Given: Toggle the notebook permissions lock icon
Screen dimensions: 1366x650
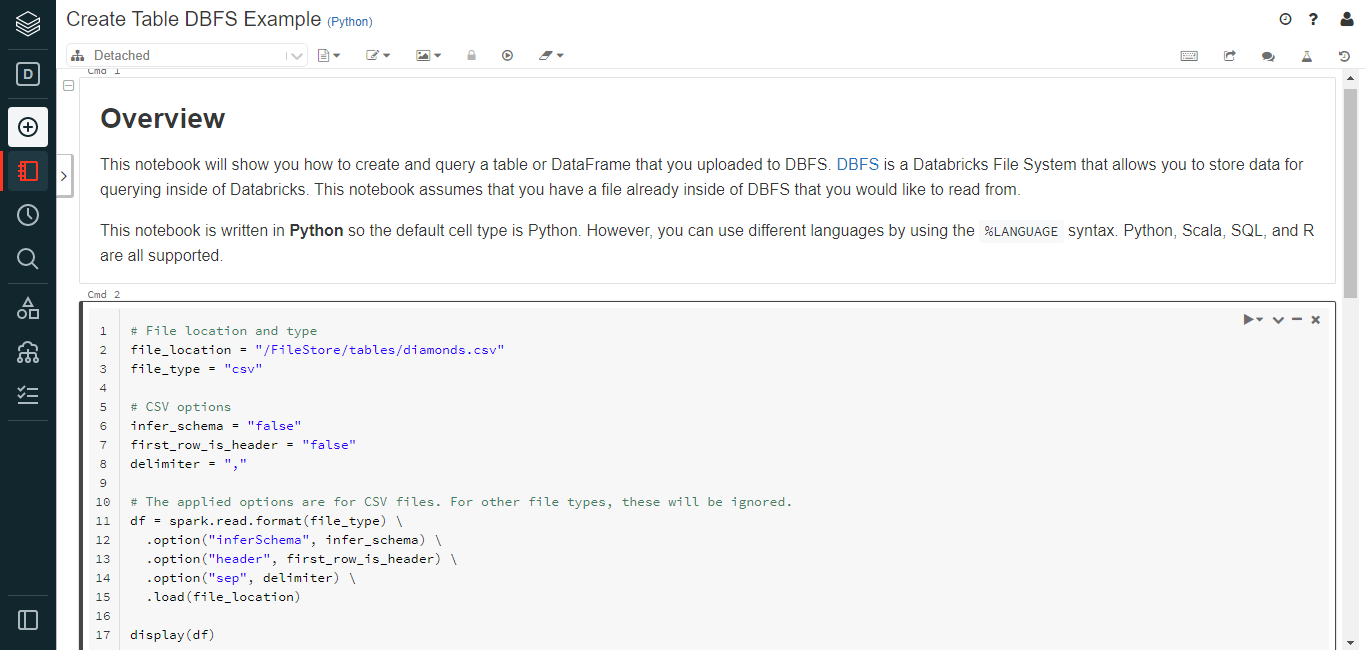Looking at the screenshot, I should [471, 56].
